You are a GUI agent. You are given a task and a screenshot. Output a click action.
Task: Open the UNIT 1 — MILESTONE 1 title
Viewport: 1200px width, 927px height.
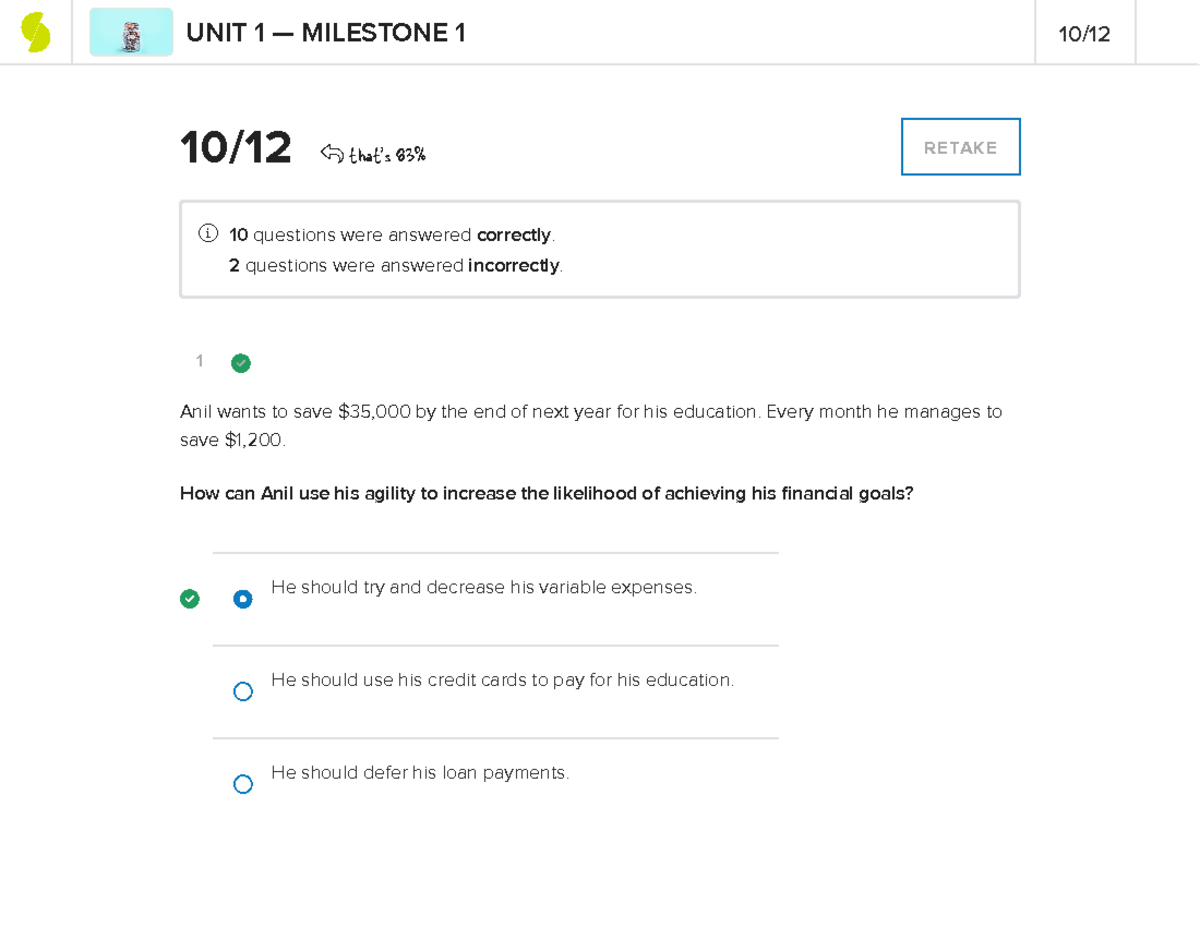click(326, 32)
